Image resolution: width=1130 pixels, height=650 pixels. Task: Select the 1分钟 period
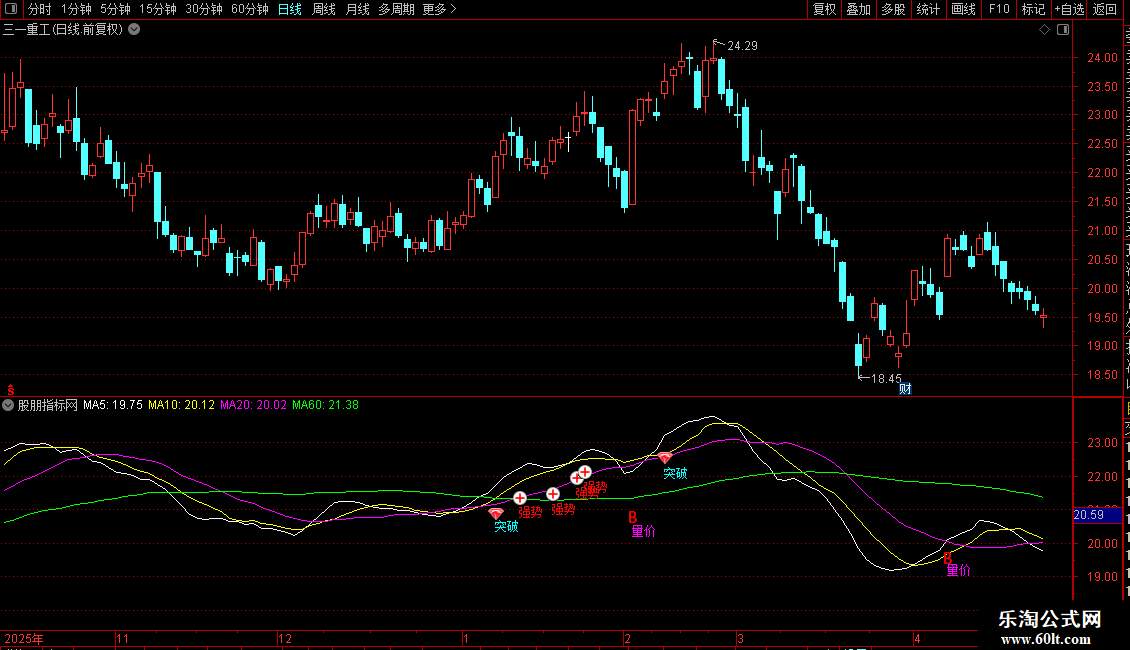tap(76, 9)
